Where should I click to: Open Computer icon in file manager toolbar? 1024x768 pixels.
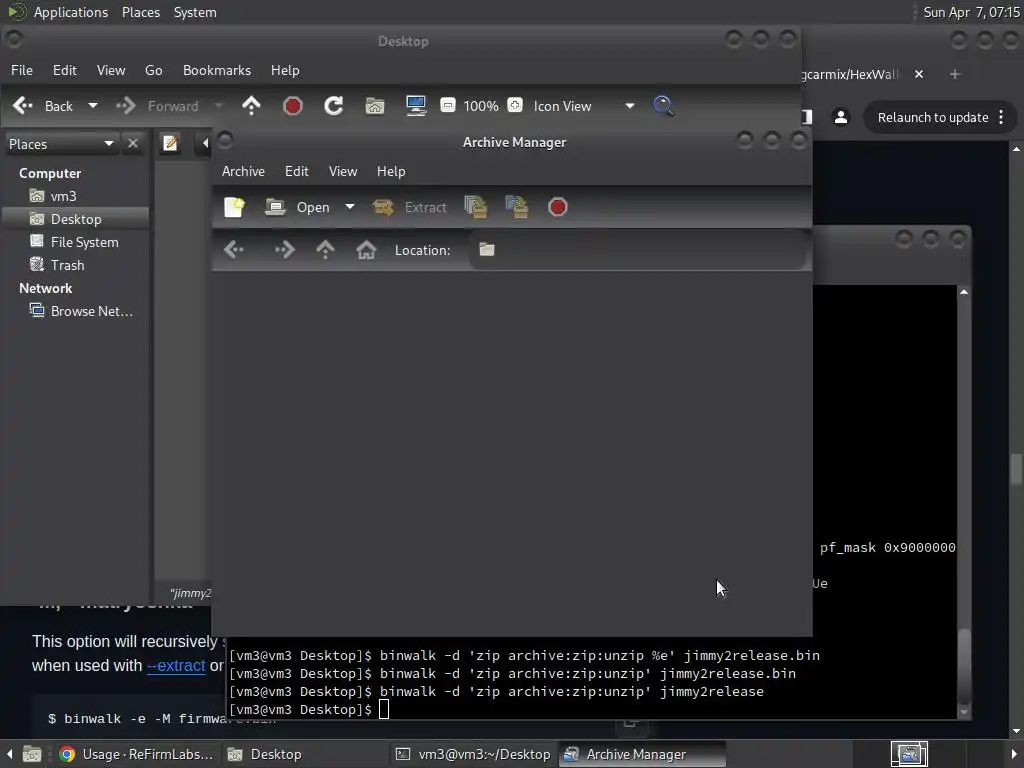(416, 106)
